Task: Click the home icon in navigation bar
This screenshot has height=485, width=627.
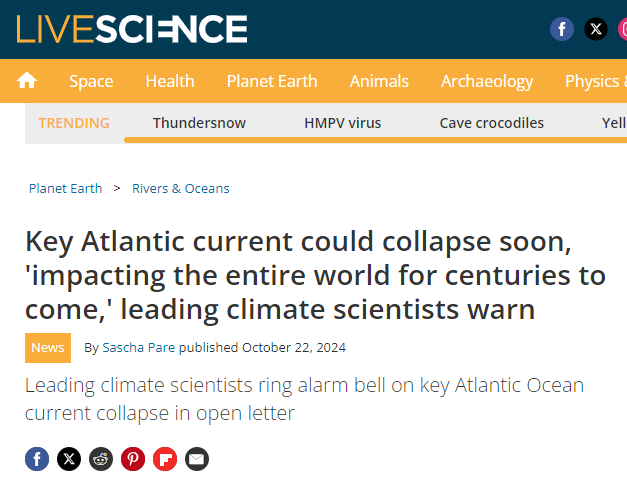Action: click(27, 81)
